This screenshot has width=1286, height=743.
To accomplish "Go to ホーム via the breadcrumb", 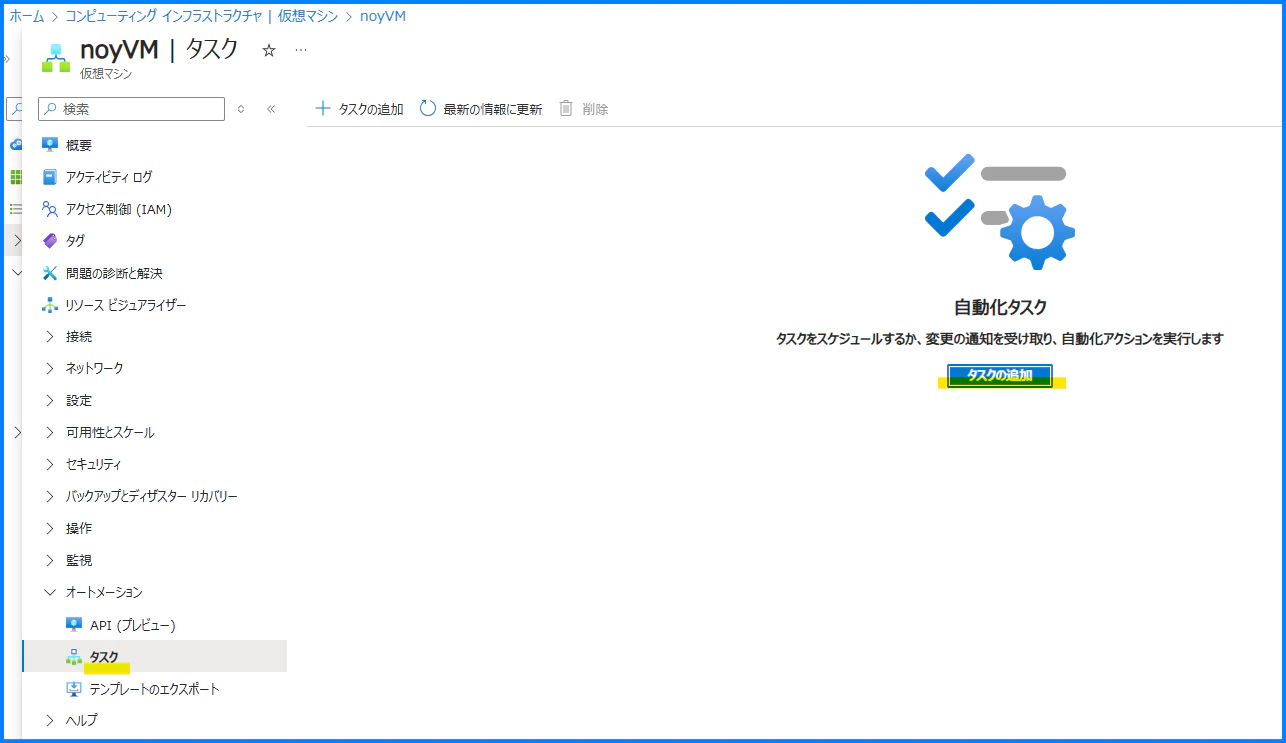I will (x=27, y=16).
